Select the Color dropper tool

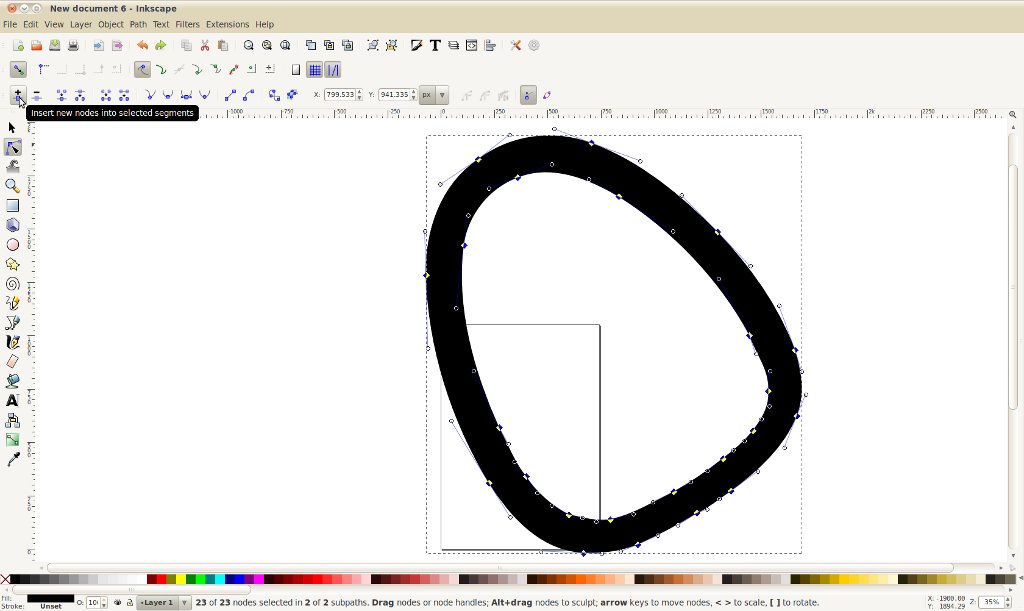pyautogui.click(x=12, y=460)
